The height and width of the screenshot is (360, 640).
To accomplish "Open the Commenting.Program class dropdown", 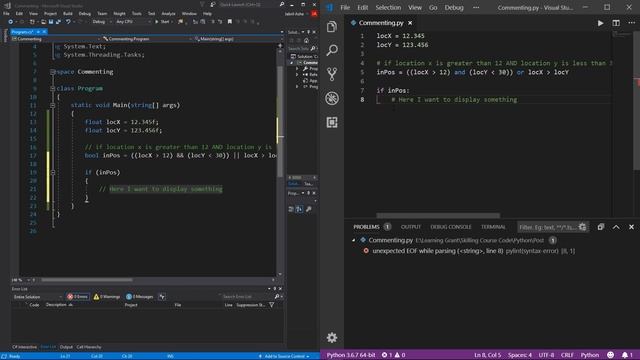I will point(147,39).
